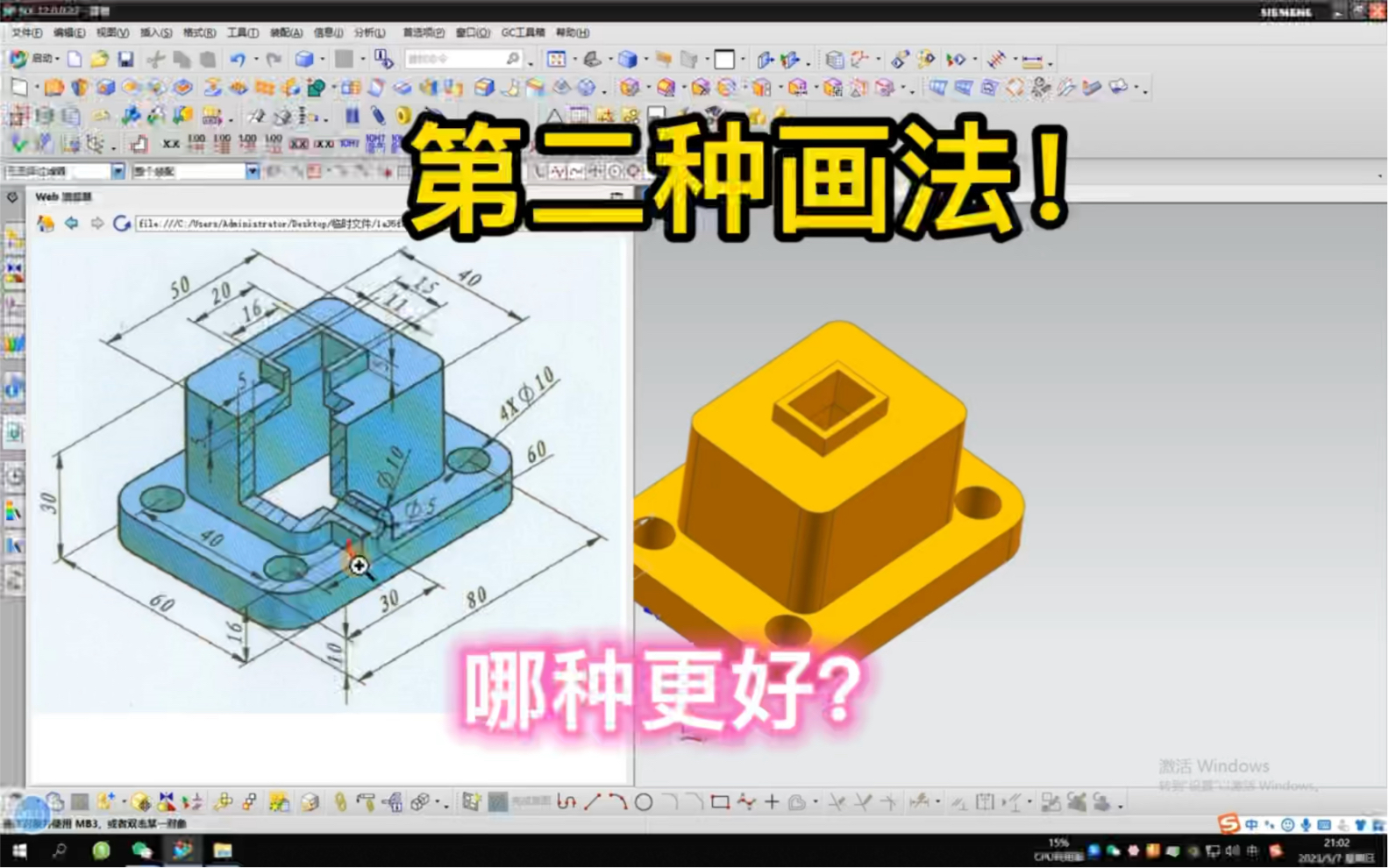Select the profile curve tool in bottom toolbar
1389x868 pixels.
click(x=566, y=801)
